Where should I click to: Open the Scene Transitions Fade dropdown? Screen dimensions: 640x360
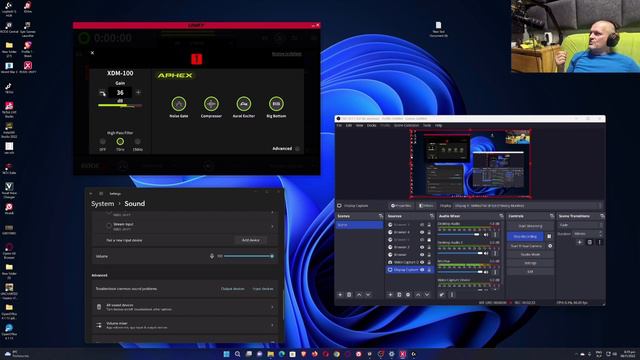pyautogui.click(x=580, y=225)
